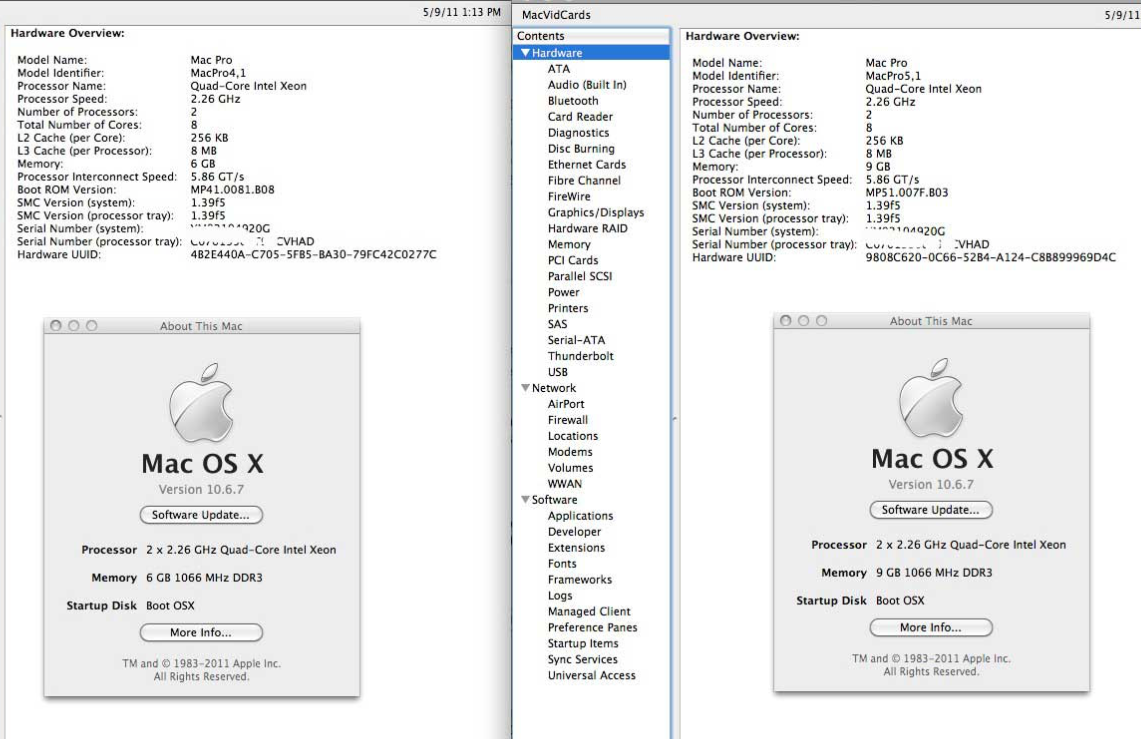Click the MacPro4,1 model identifier value
The image size is (1141, 739).
click(218, 73)
